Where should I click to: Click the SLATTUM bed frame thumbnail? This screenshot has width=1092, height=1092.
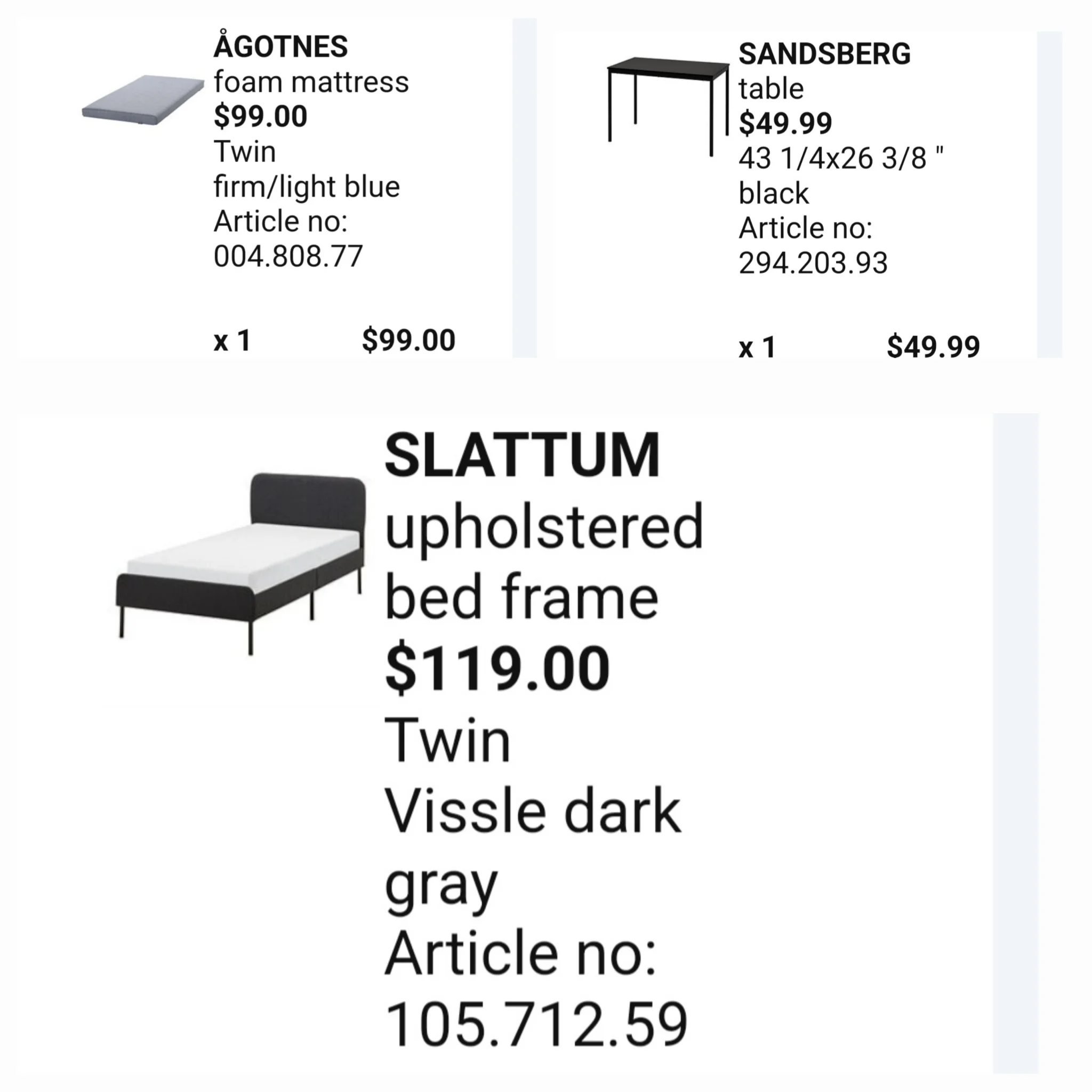242,563
